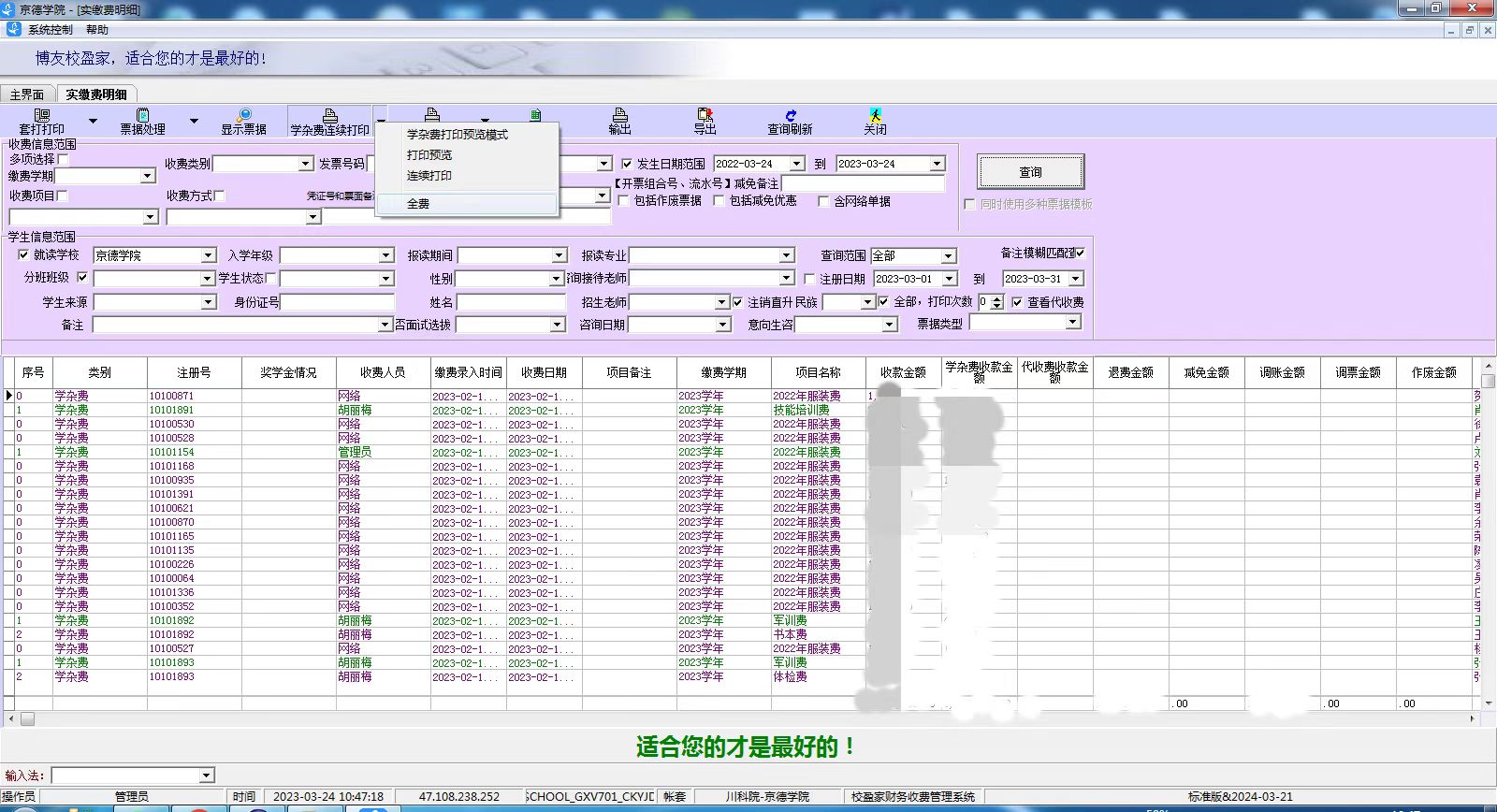Refresh results with 查询刷新 icon
Image resolution: width=1497 pixels, height=812 pixels.
coord(790,115)
